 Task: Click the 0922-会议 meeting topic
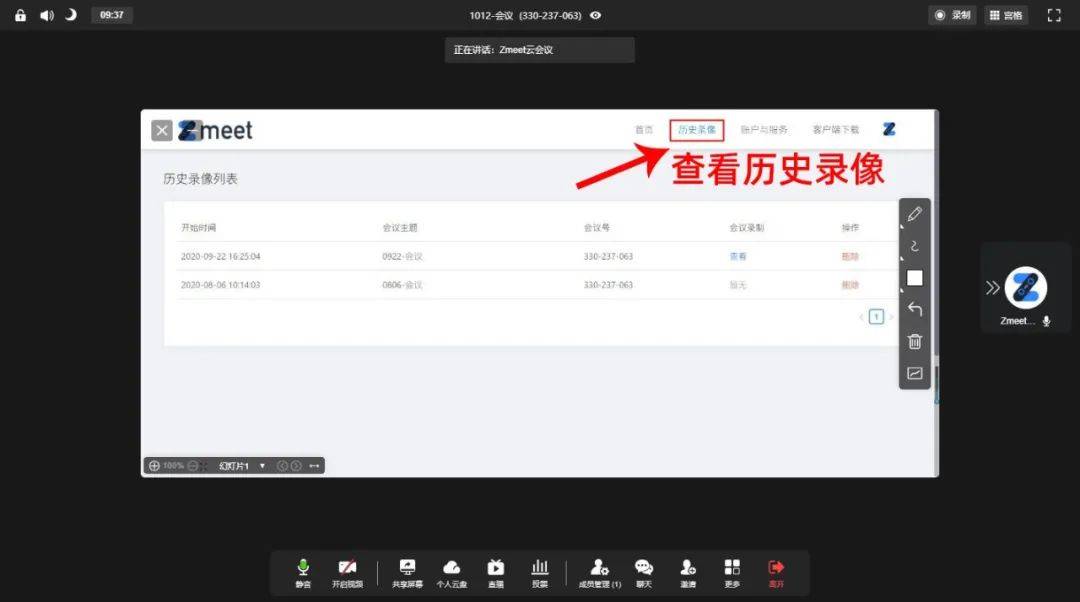tap(402, 256)
